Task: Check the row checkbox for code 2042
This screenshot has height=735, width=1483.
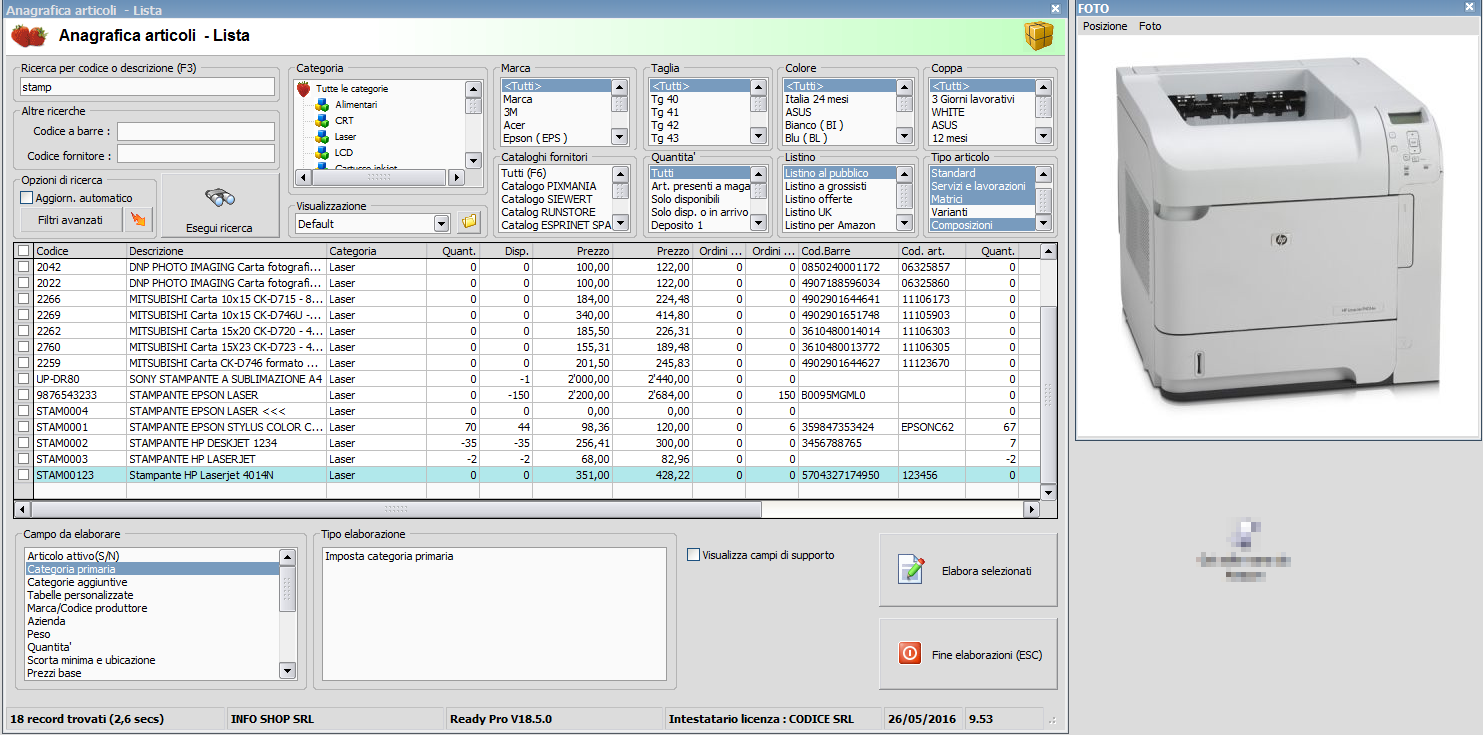Action: (x=24, y=267)
